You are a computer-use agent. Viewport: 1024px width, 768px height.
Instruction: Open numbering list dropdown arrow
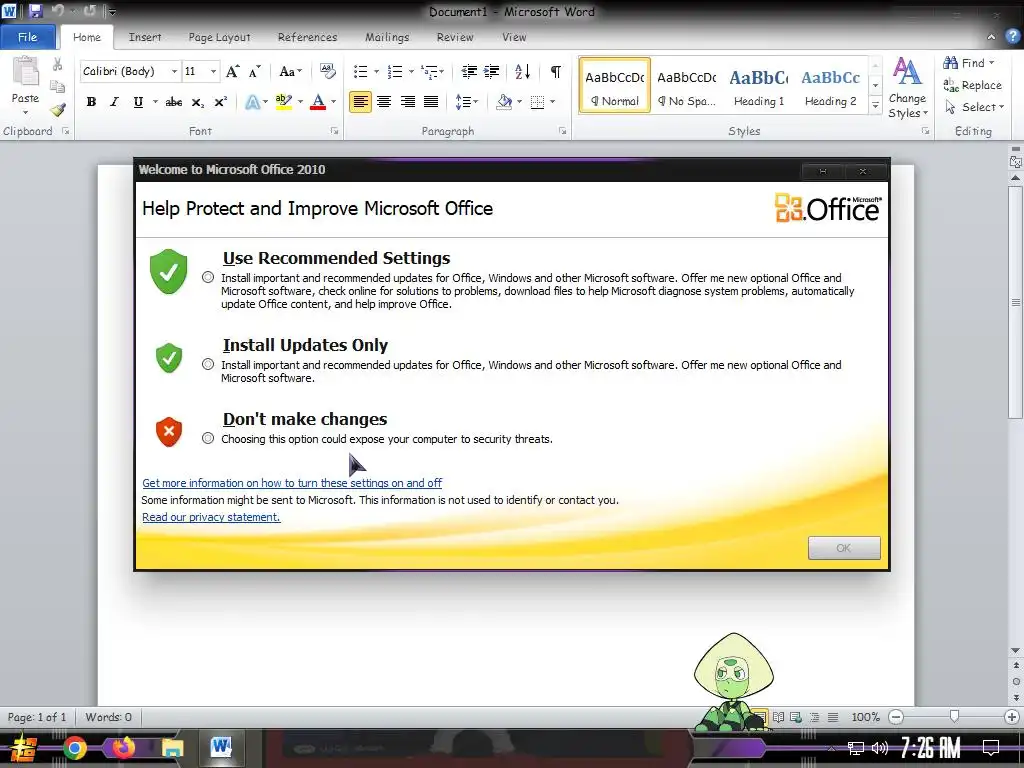[x=411, y=71]
